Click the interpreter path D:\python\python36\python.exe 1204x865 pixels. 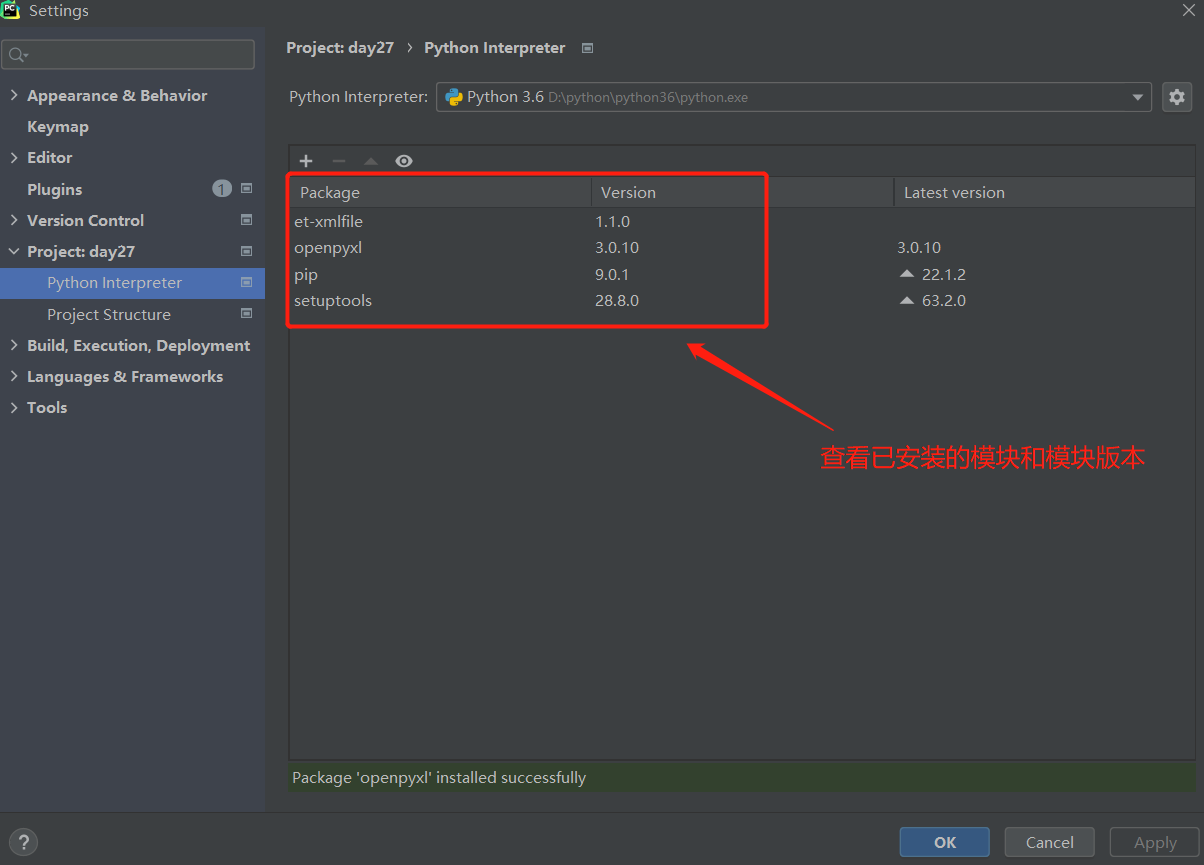648,98
